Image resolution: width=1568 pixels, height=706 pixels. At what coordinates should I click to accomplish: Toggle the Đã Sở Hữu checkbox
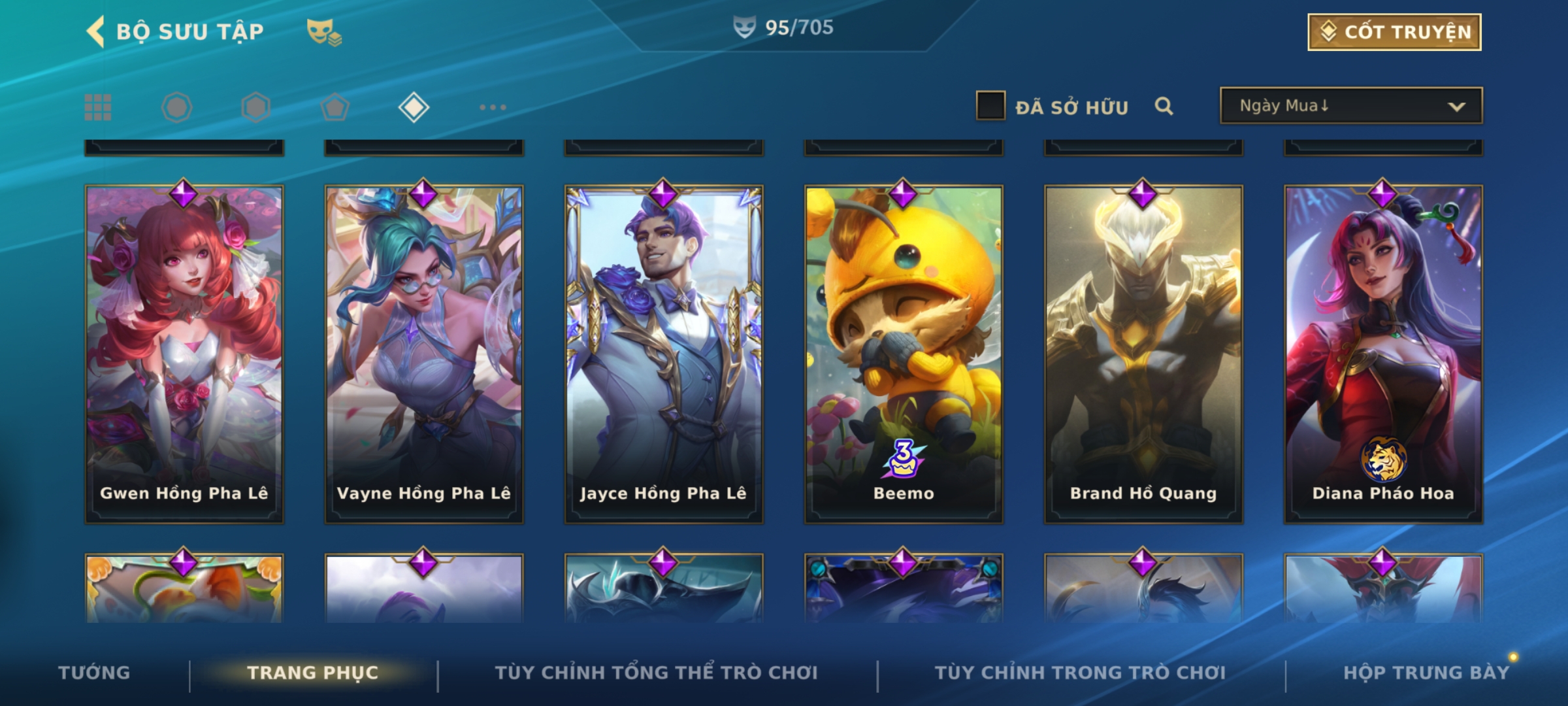(x=990, y=106)
